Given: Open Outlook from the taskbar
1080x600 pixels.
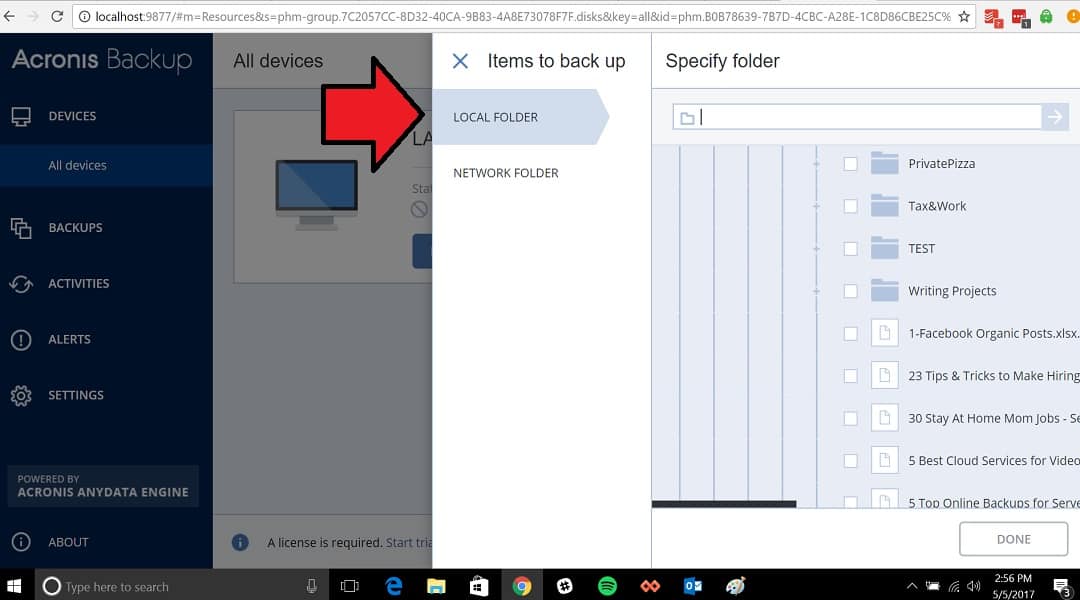Looking at the screenshot, I should pyautogui.click(x=693, y=586).
